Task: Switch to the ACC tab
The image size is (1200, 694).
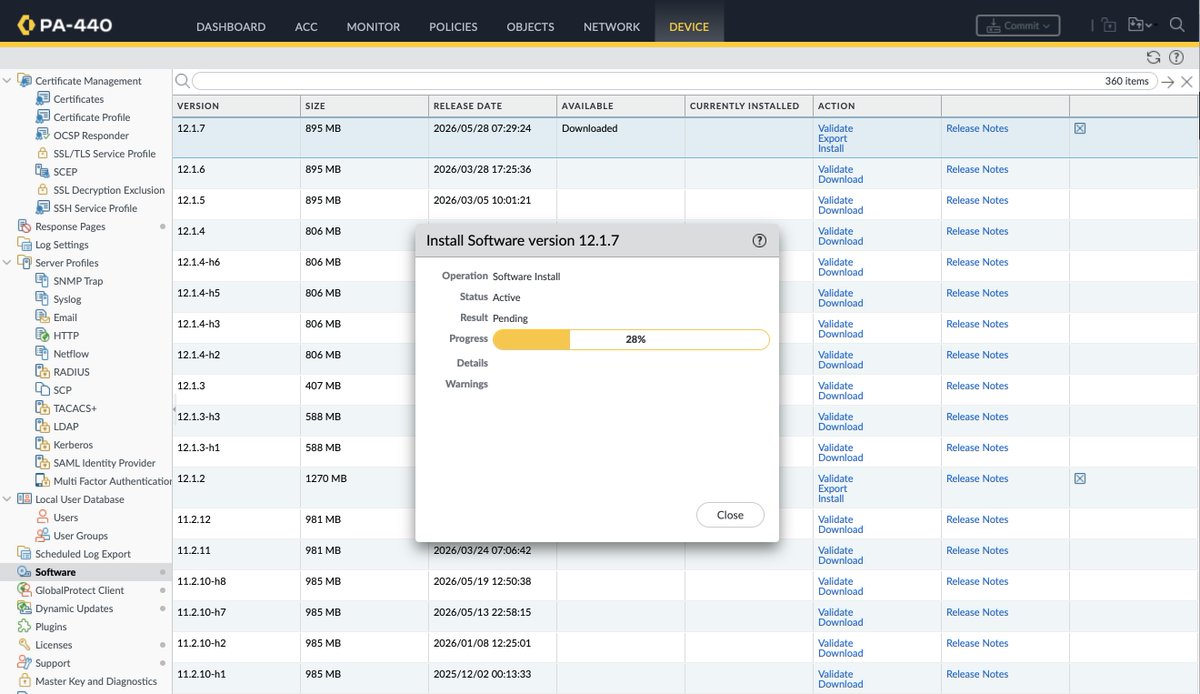Action: tap(306, 27)
